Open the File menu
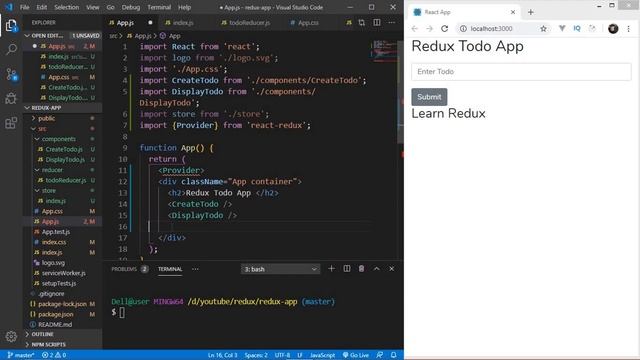 (x=24, y=7)
